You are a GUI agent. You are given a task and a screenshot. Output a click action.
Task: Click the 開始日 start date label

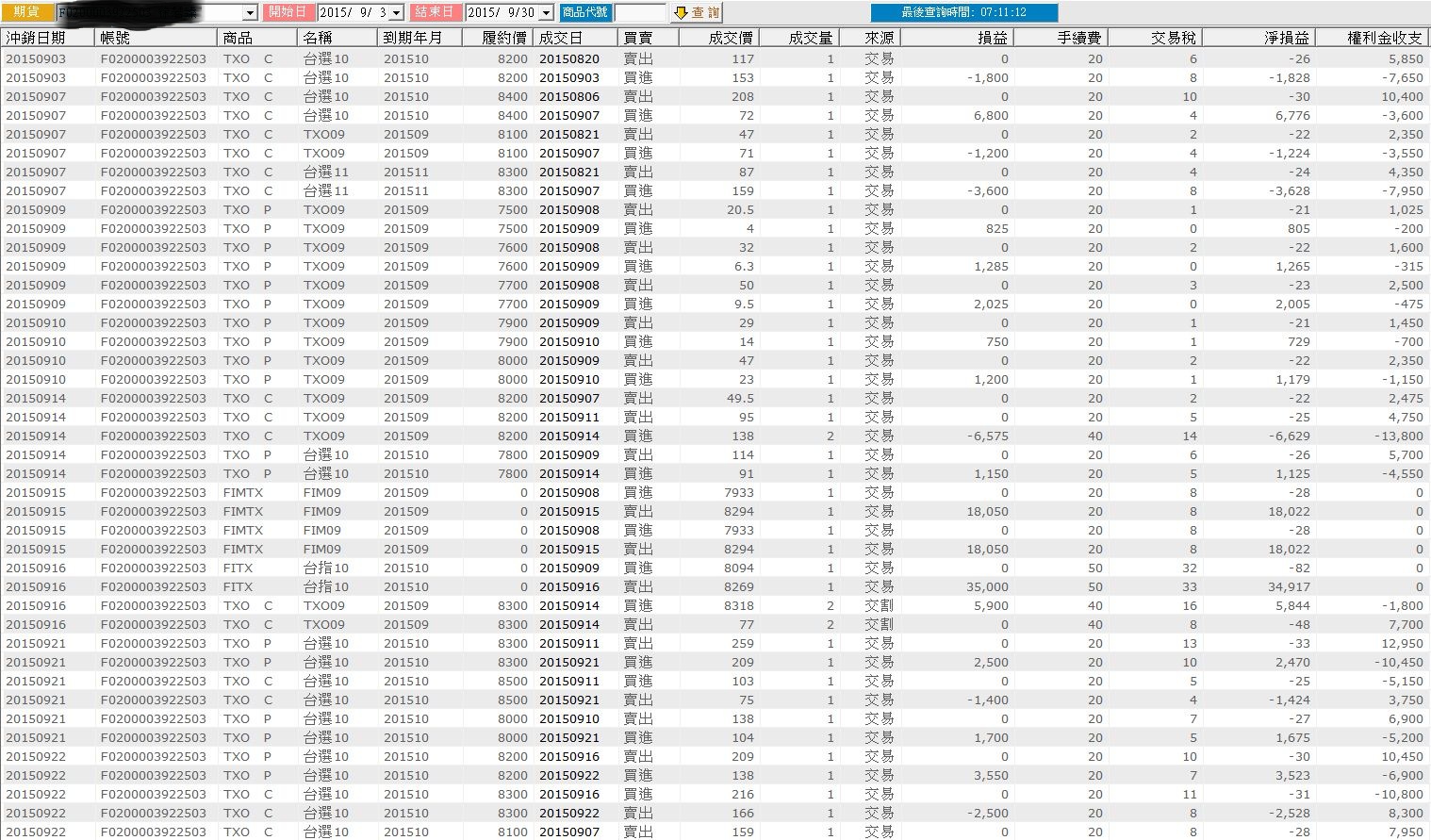point(288,12)
